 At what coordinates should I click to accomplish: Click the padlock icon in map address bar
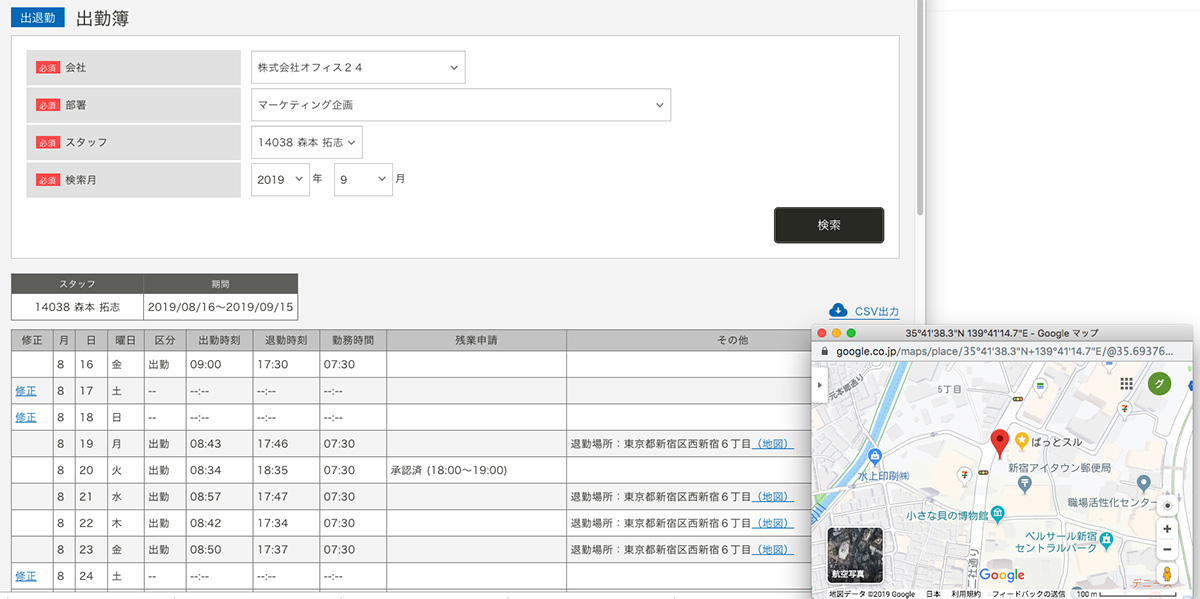(823, 351)
